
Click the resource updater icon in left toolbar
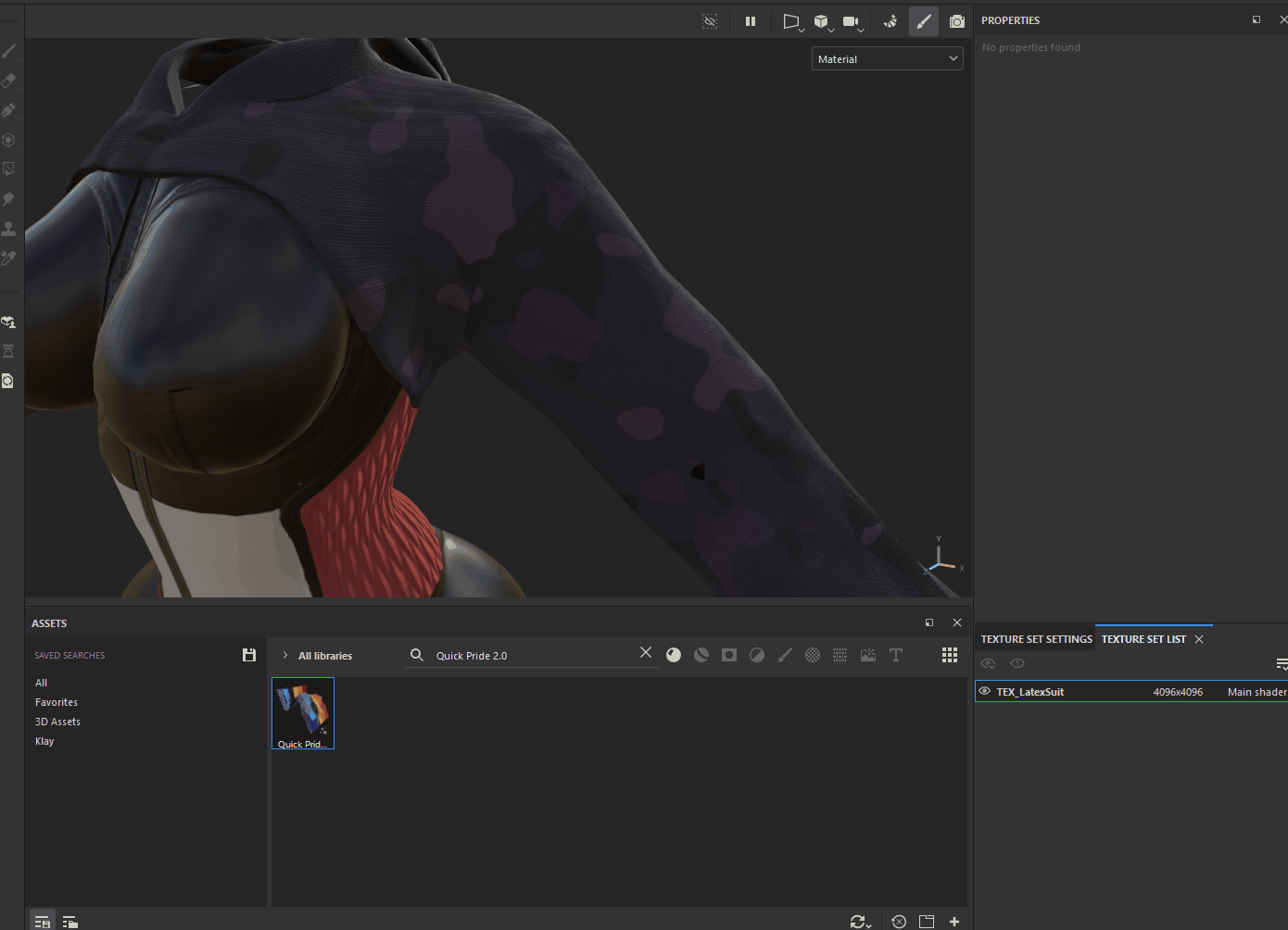9,381
